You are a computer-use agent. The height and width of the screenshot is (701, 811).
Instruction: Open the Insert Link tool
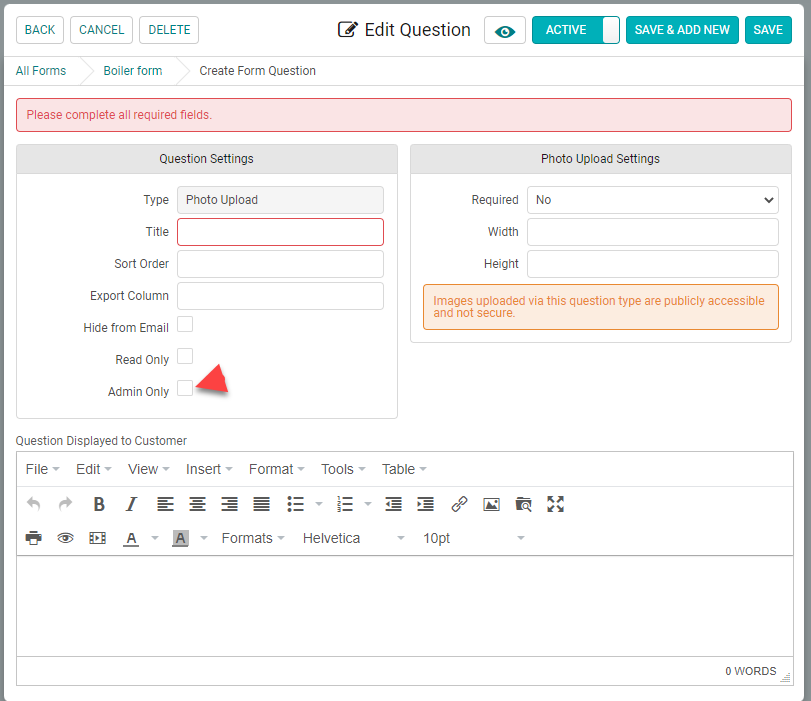(x=459, y=504)
